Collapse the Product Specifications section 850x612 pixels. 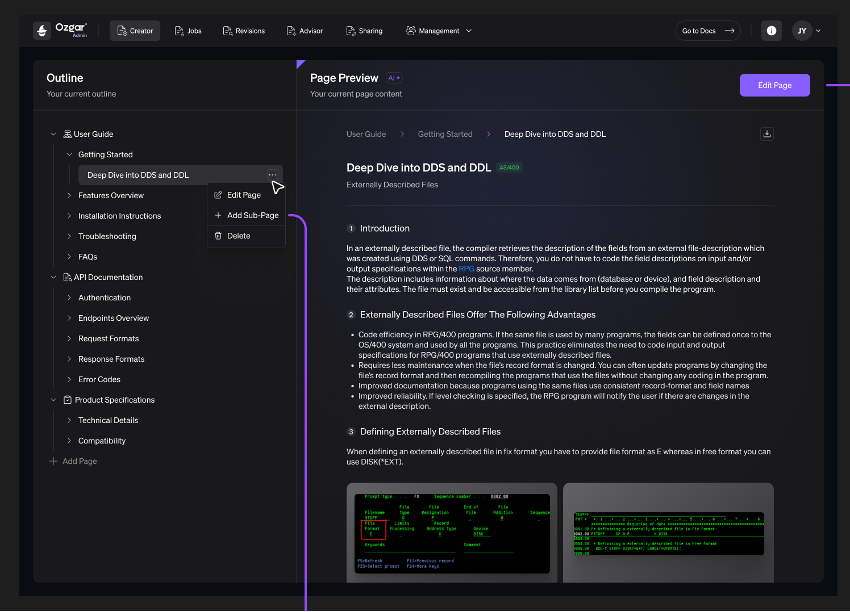coord(53,400)
